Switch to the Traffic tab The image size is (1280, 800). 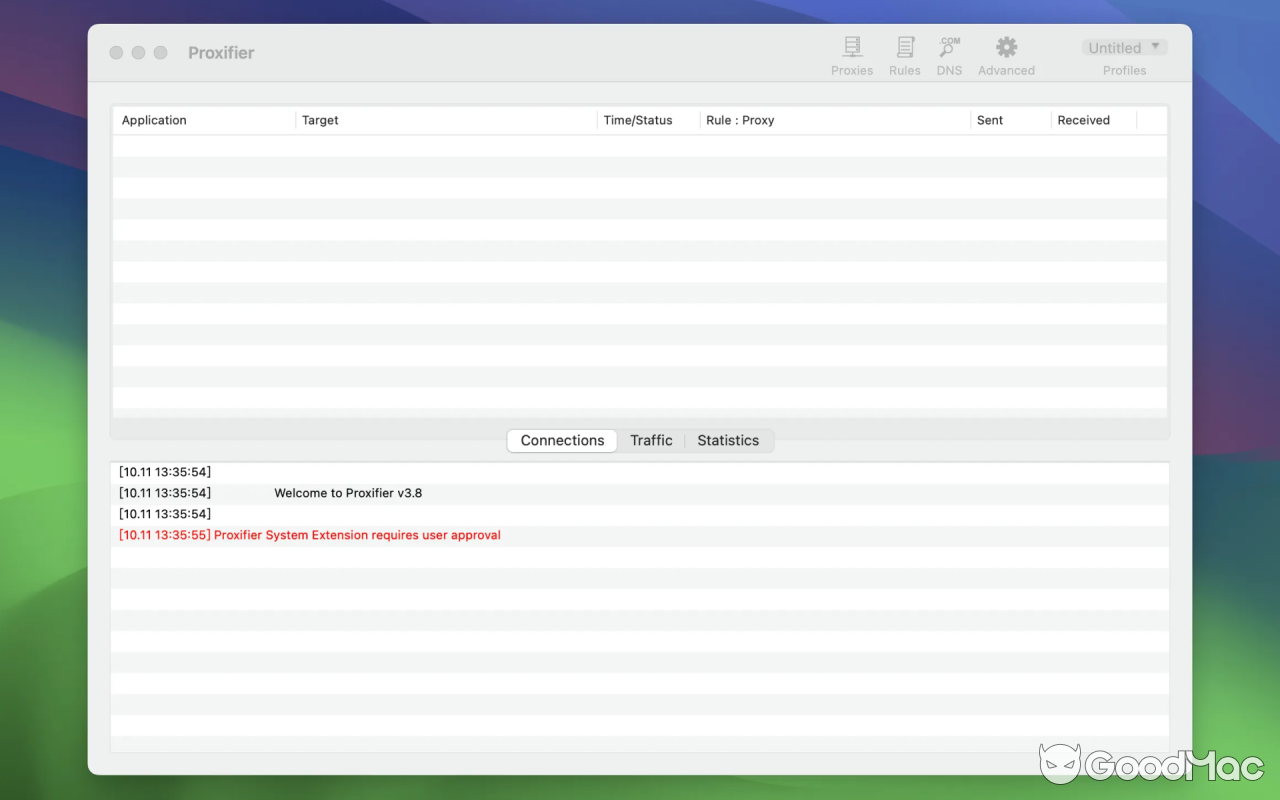pyautogui.click(x=651, y=440)
